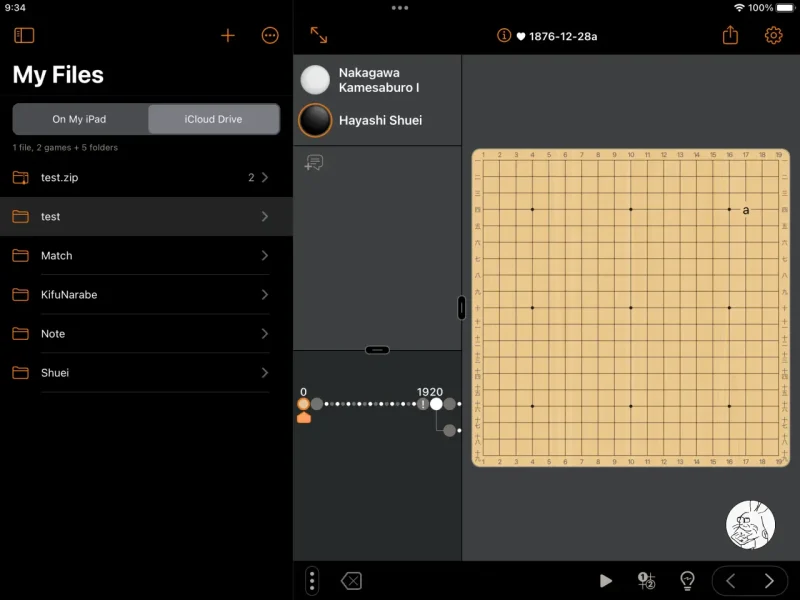Advance to the next move
The width and height of the screenshot is (800, 600).
(769, 581)
